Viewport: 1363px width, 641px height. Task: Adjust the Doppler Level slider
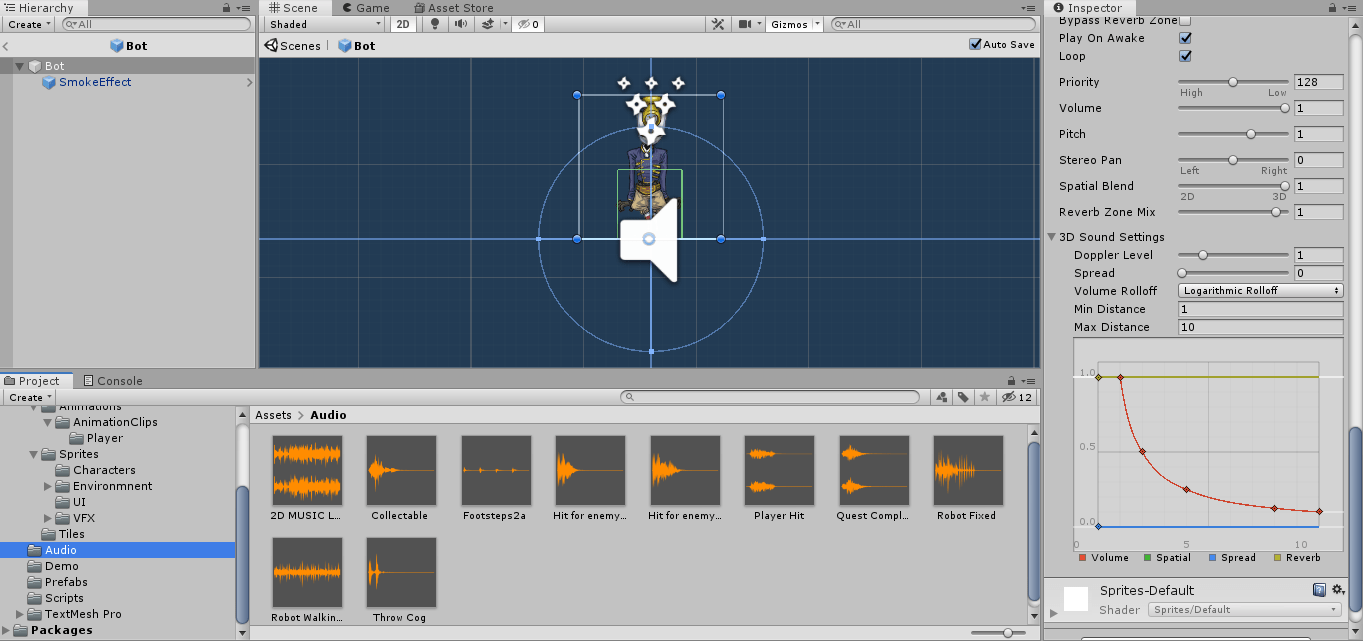click(x=1233, y=255)
